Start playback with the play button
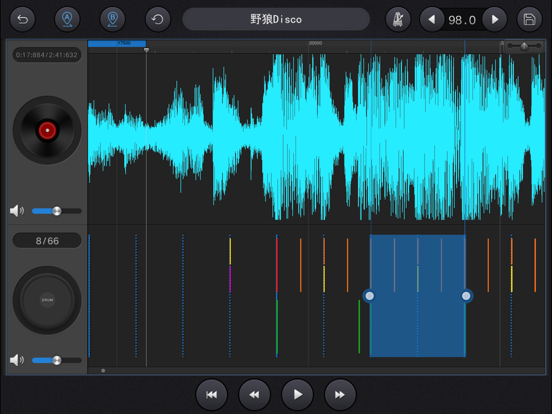The image size is (552, 414). click(x=297, y=395)
